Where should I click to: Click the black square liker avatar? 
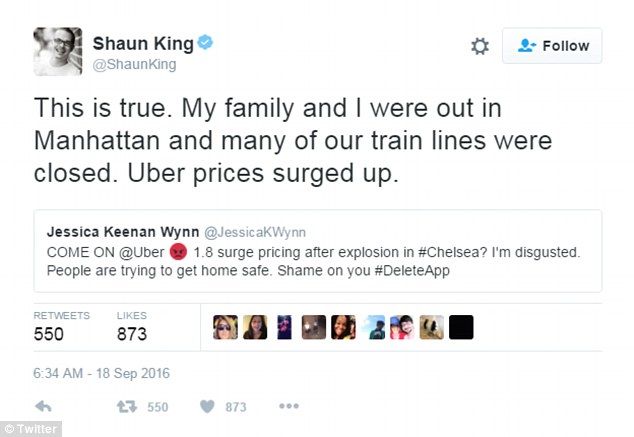pyautogui.click(x=460, y=327)
